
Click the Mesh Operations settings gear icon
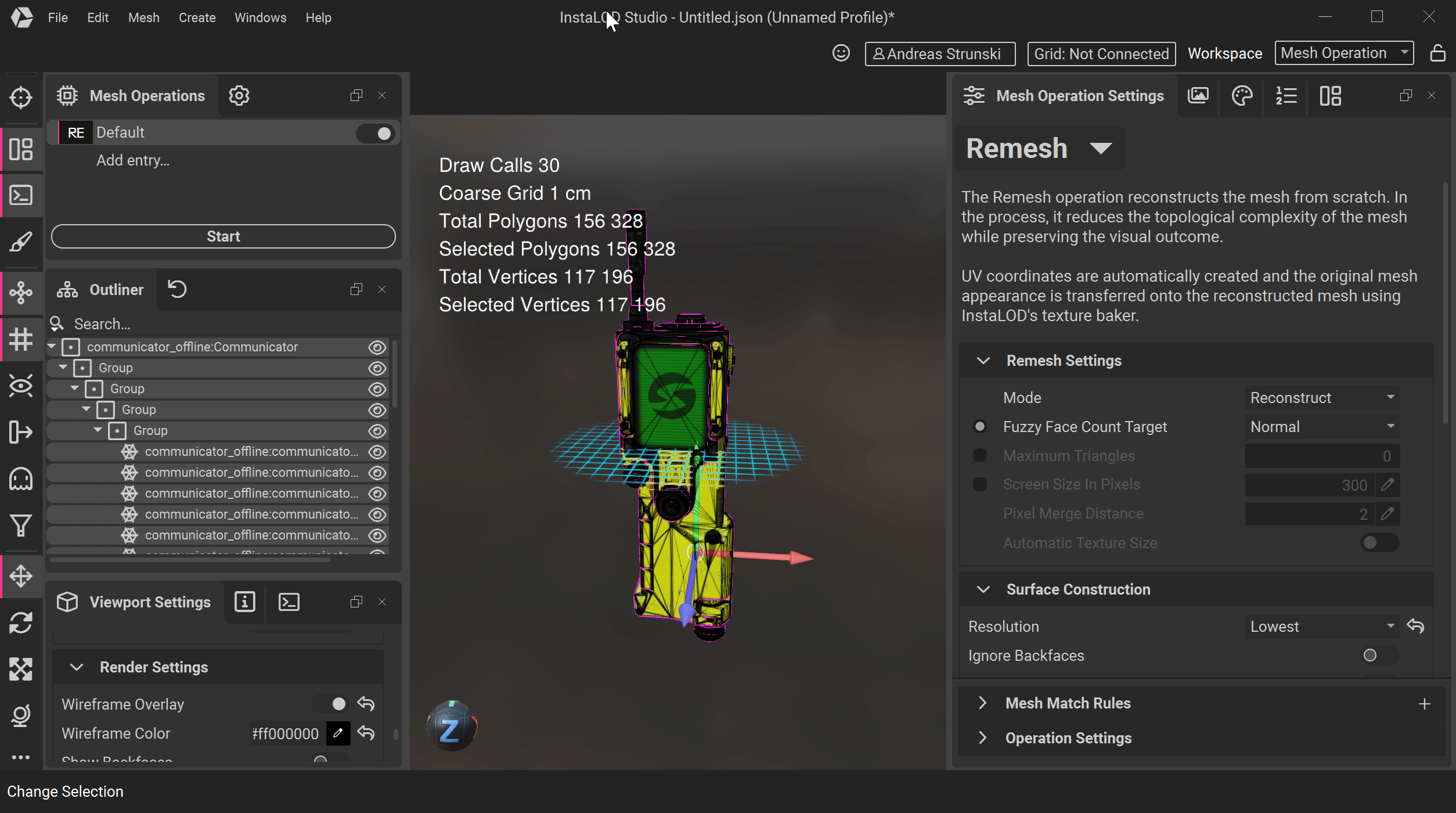[239, 95]
